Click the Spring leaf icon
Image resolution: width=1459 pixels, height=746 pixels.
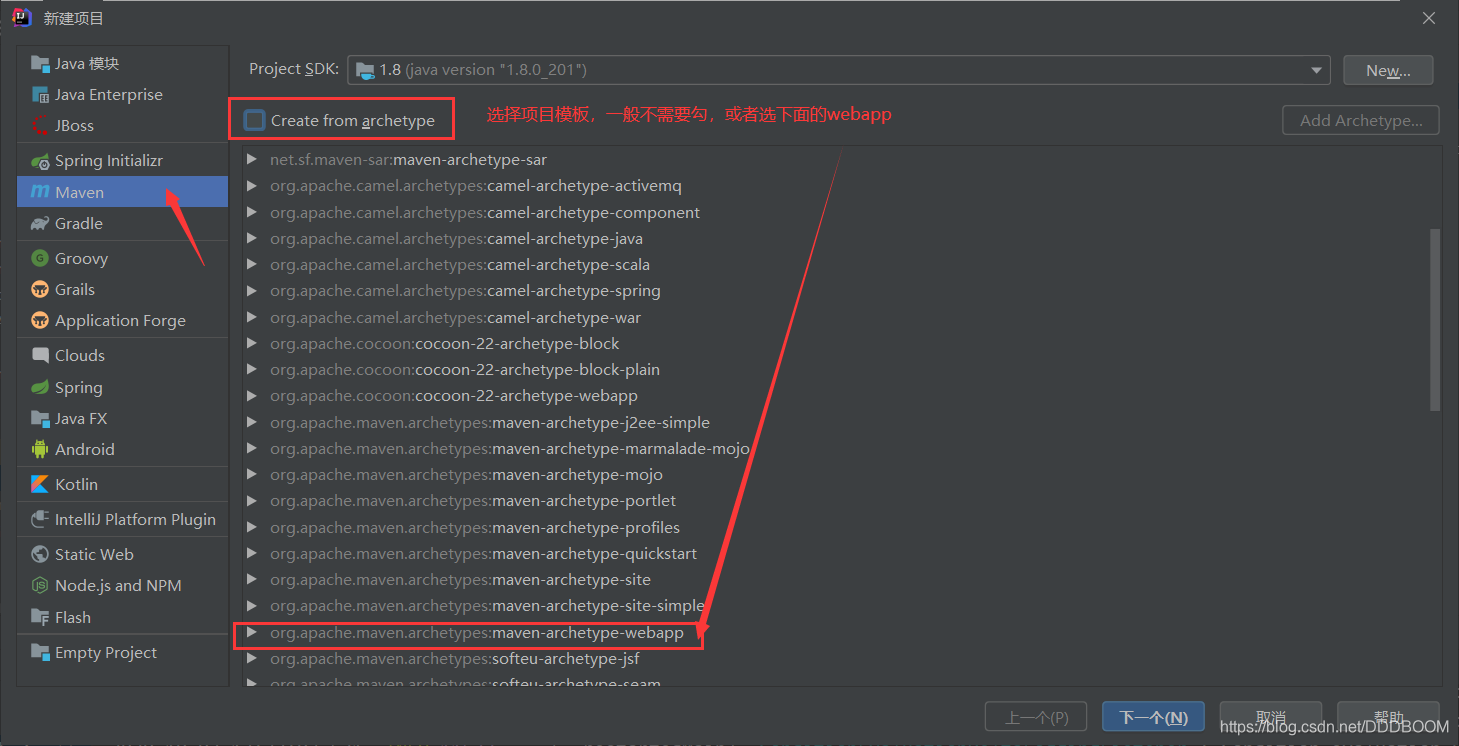click(40, 388)
